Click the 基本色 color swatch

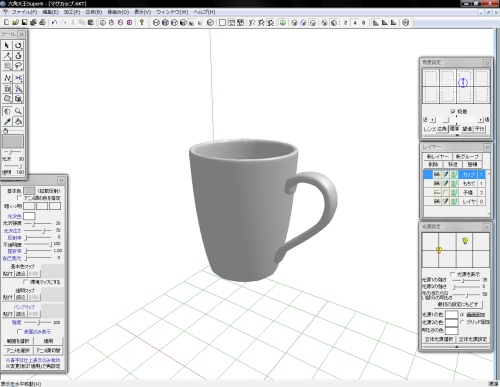tap(29, 191)
